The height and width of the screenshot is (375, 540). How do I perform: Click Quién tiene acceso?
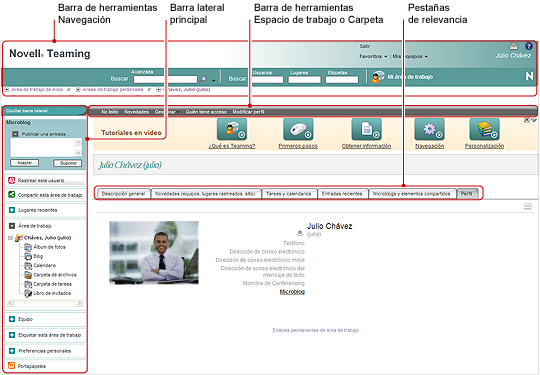[x=206, y=112]
